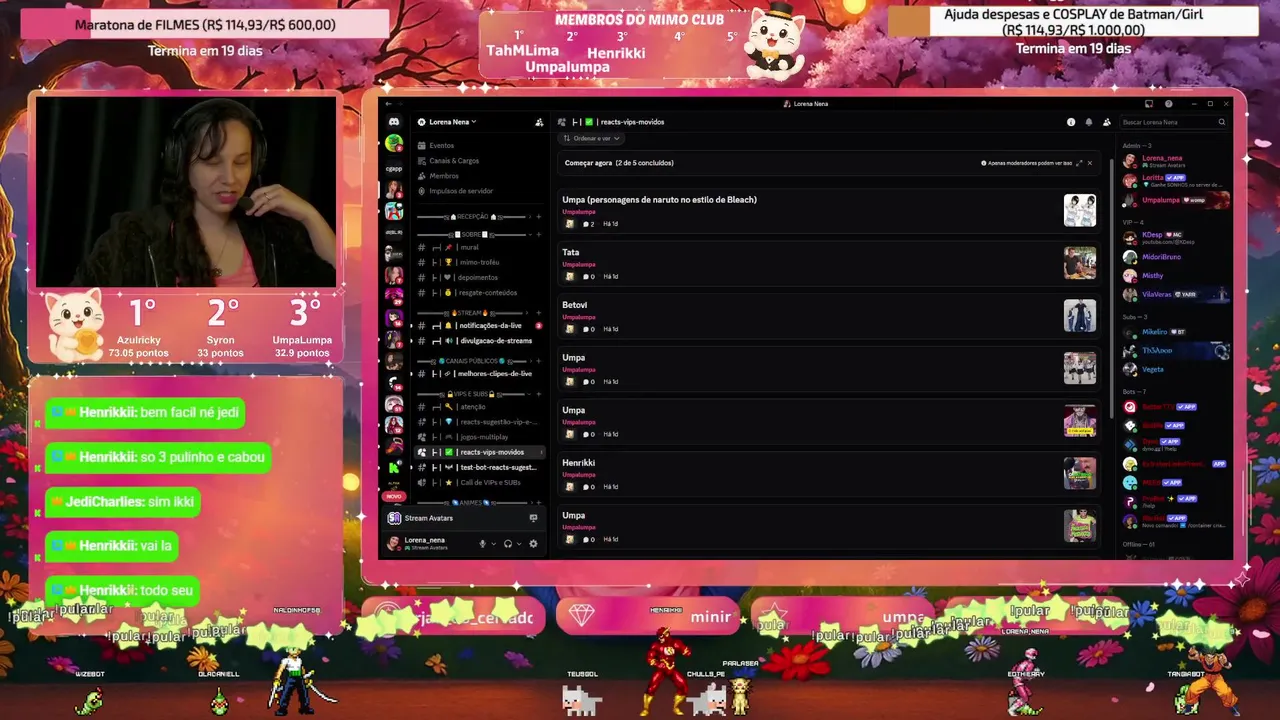The height and width of the screenshot is (720, 1280).
Task: Click the search magnifier icon
Action: (x=1222, y=122)
